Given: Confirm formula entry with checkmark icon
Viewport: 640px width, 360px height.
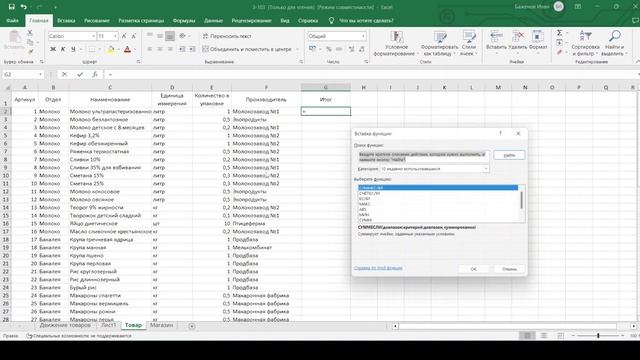Looking at the screenshot, I should [x=80, y=74].
